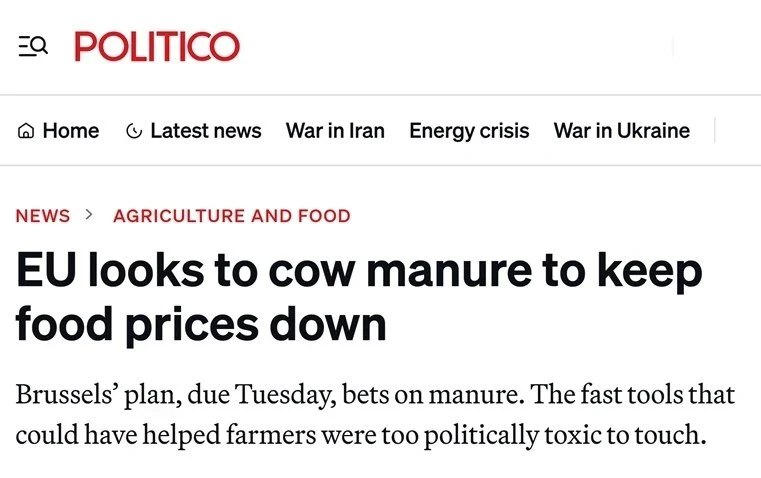Click the house icon beside Home
761x478 pixels.
click(26, 131)
